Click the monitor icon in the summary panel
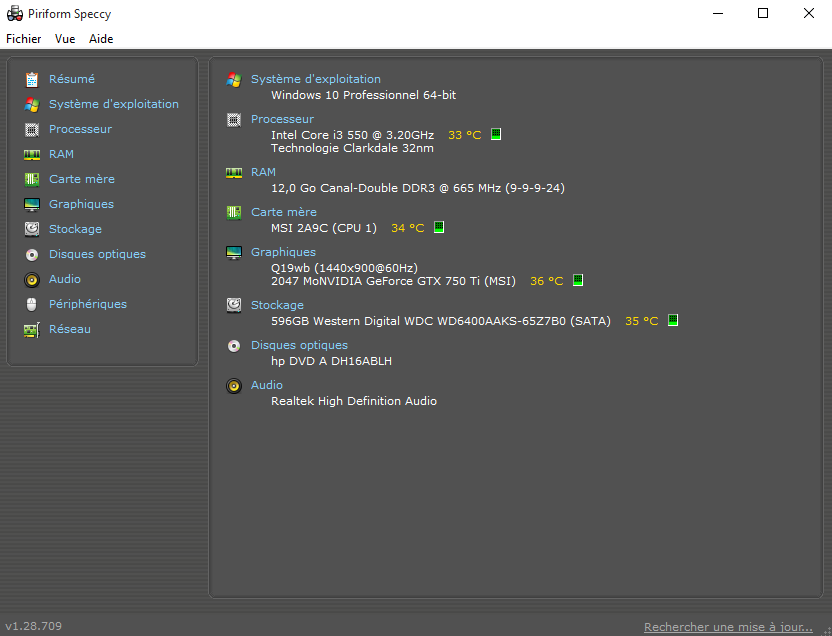 (x=234, y=252)
